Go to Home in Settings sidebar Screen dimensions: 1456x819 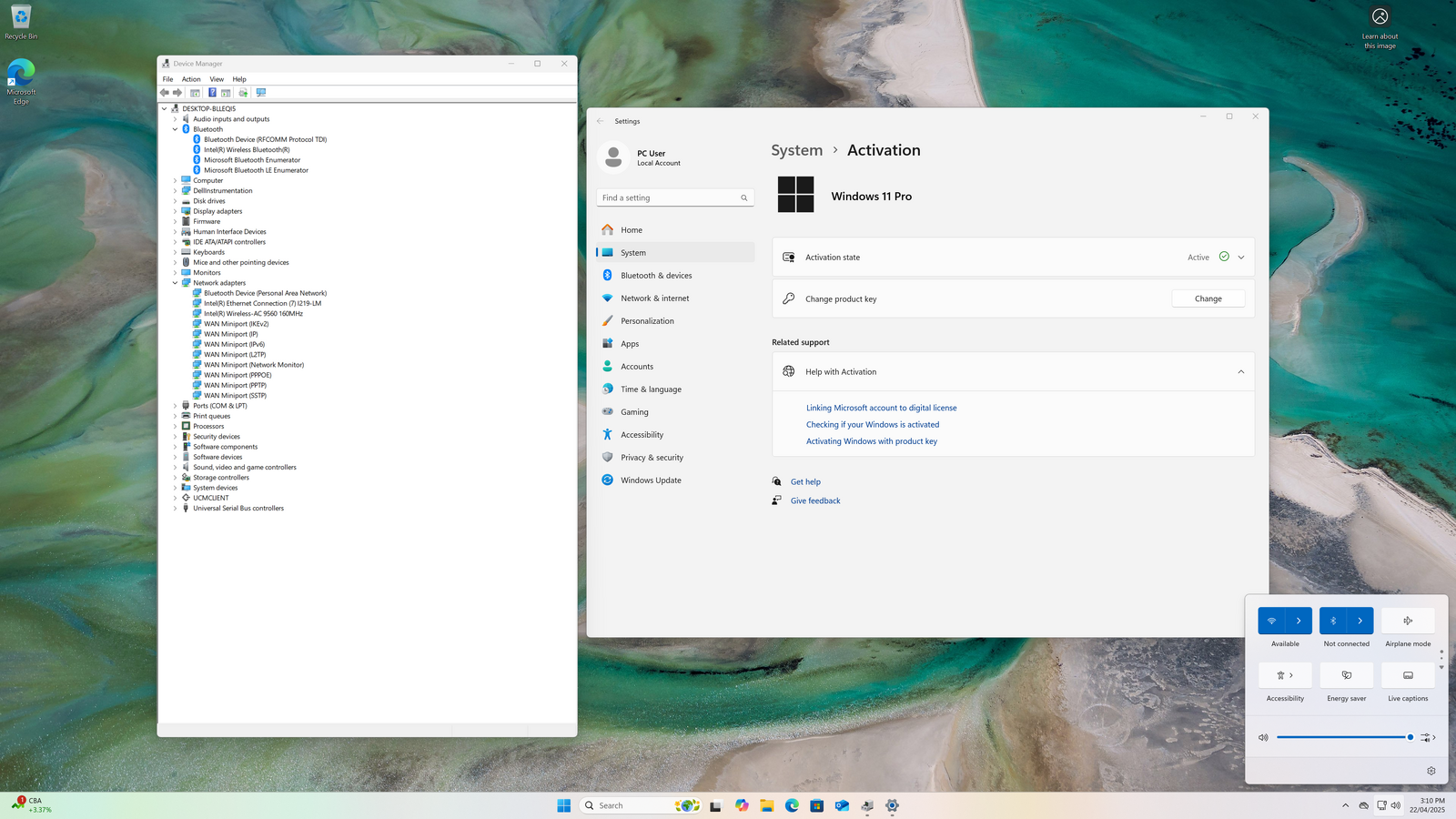coord(675,230)
